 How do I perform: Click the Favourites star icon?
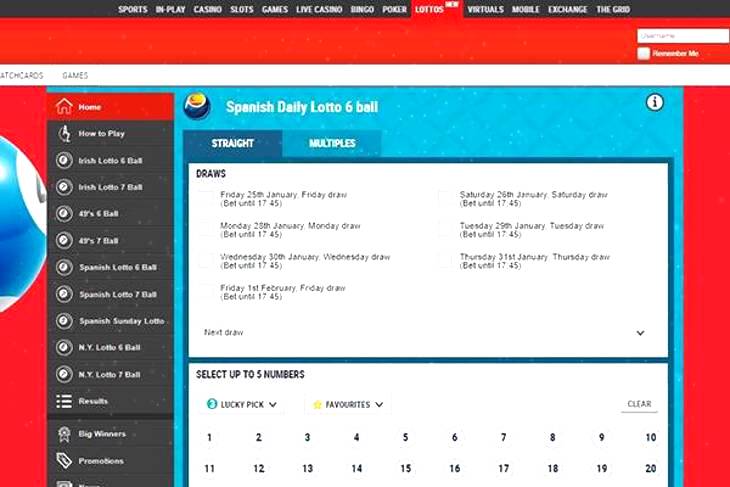pyautogui.click(x=318, y=404)
